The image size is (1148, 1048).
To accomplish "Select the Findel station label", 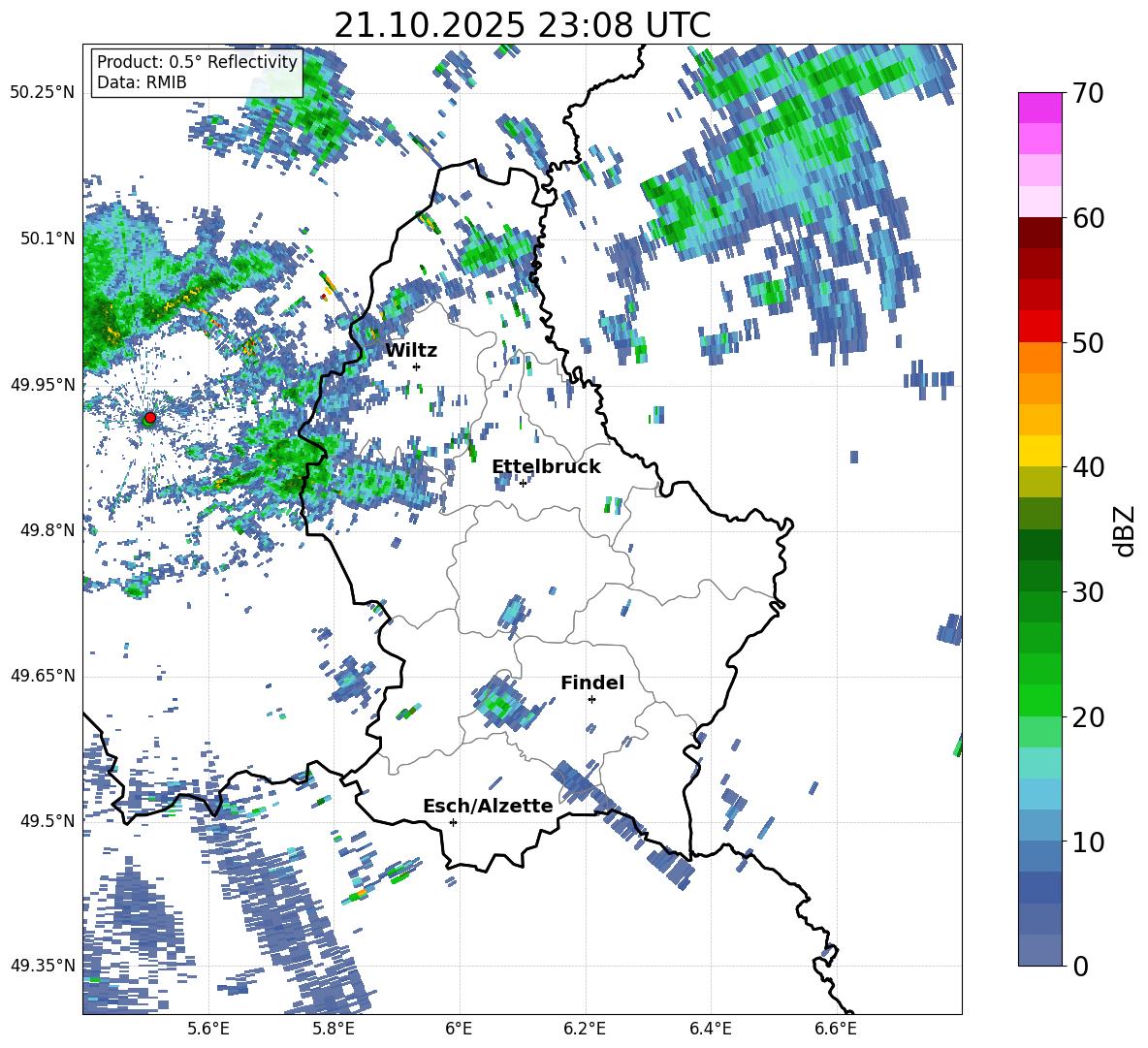I will coord(592,683).
